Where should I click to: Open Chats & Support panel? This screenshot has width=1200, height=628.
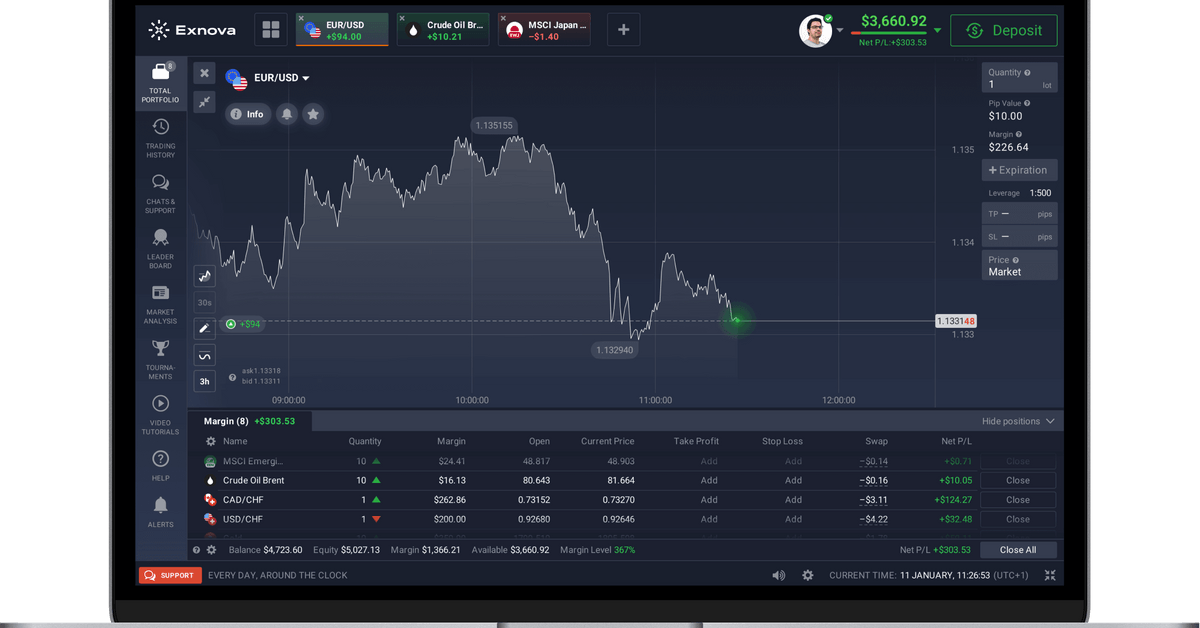pos(160,191)
